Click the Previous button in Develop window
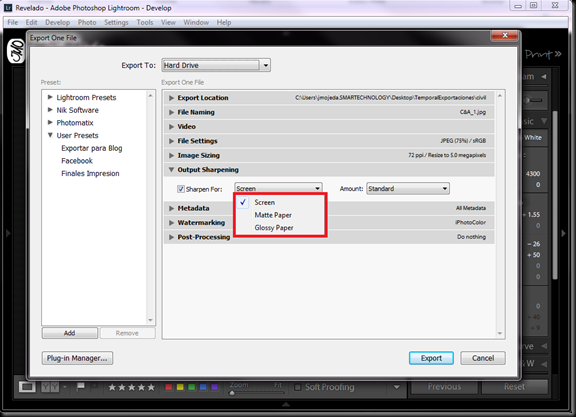This screenshot has height=417, width=576. click(x=444, y=387)
